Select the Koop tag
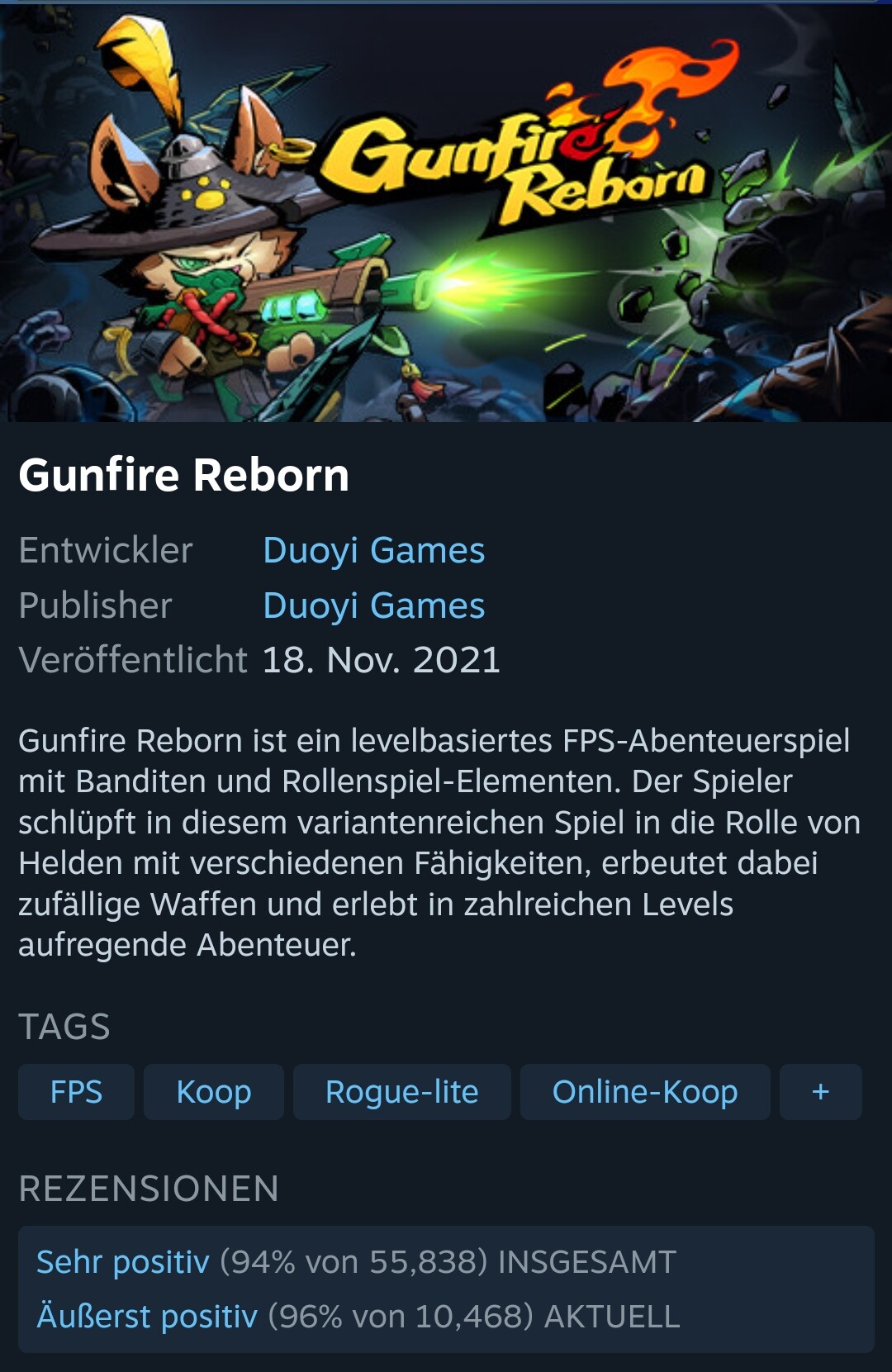The height and width of the screenshot is (1372, 892). (x=214, y=1092)
